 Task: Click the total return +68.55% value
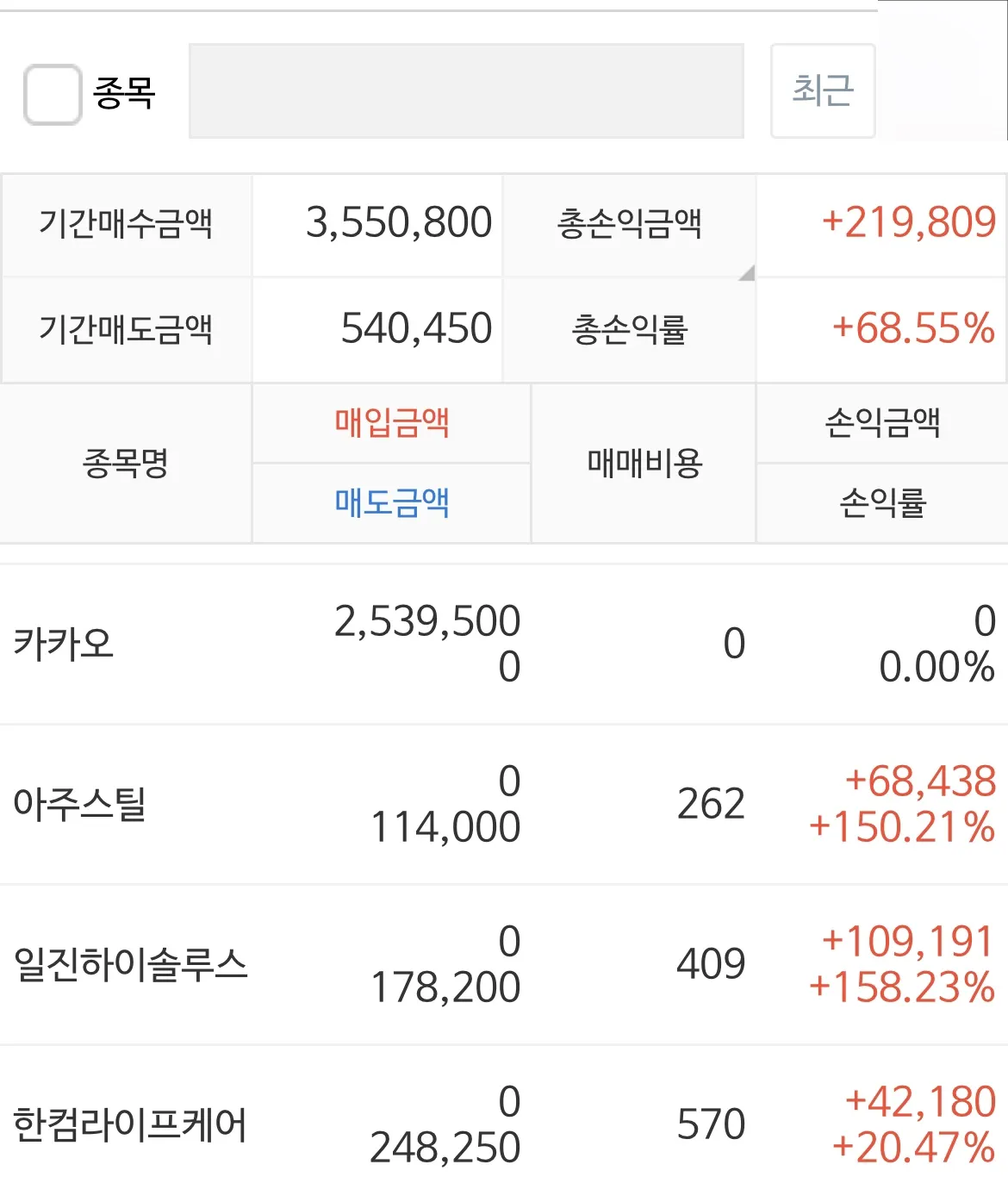[x=913, y=329]
